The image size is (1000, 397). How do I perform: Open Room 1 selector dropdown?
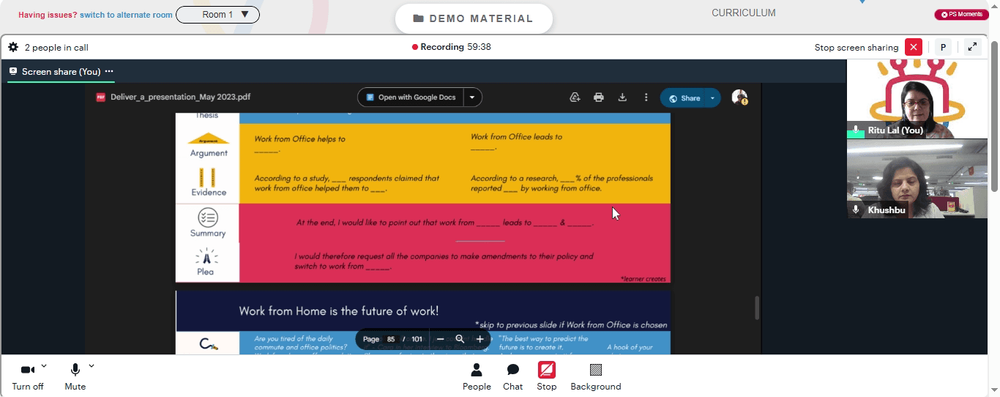click(217, 15)
